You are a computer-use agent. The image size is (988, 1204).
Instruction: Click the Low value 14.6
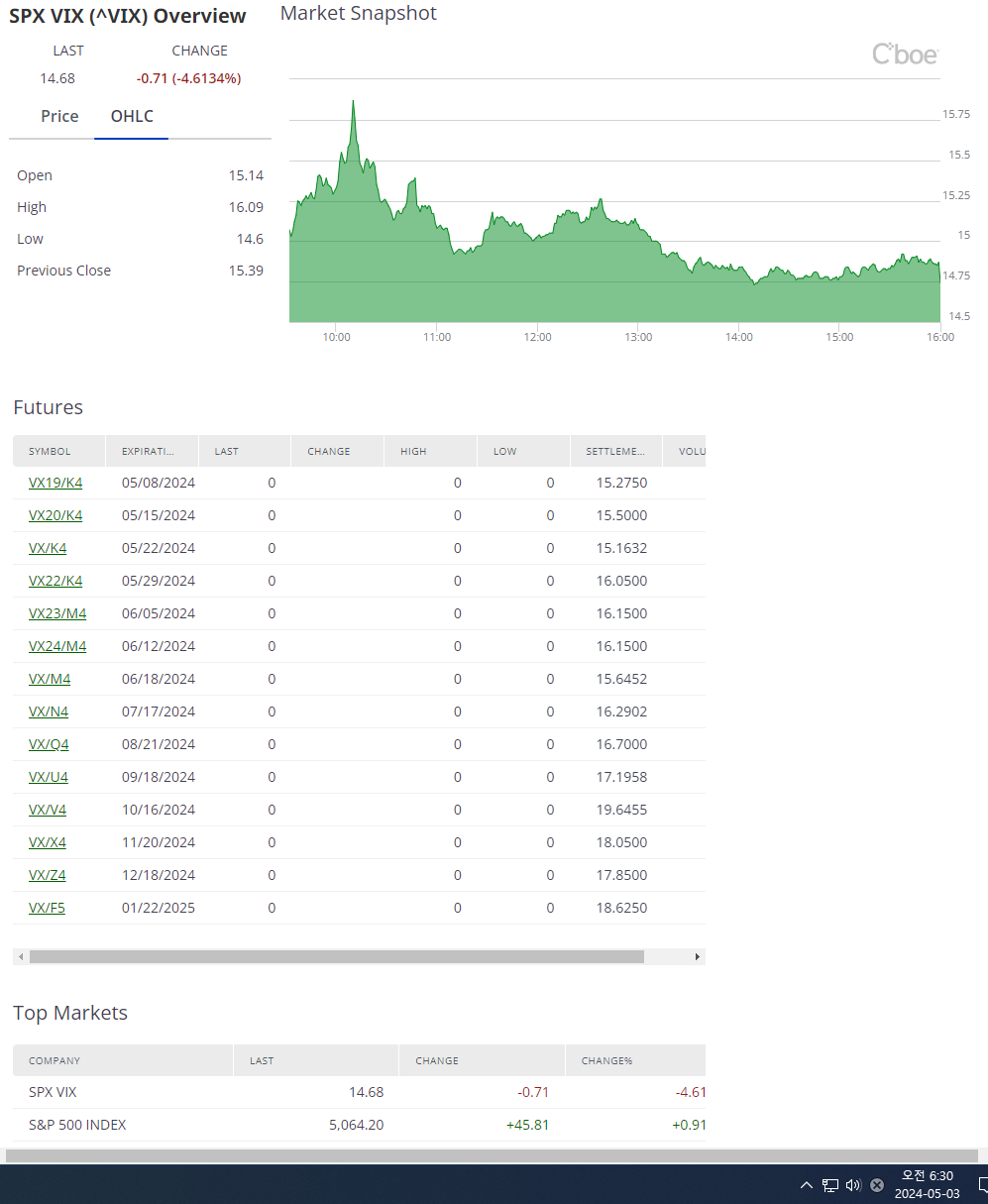coord(250,239)
